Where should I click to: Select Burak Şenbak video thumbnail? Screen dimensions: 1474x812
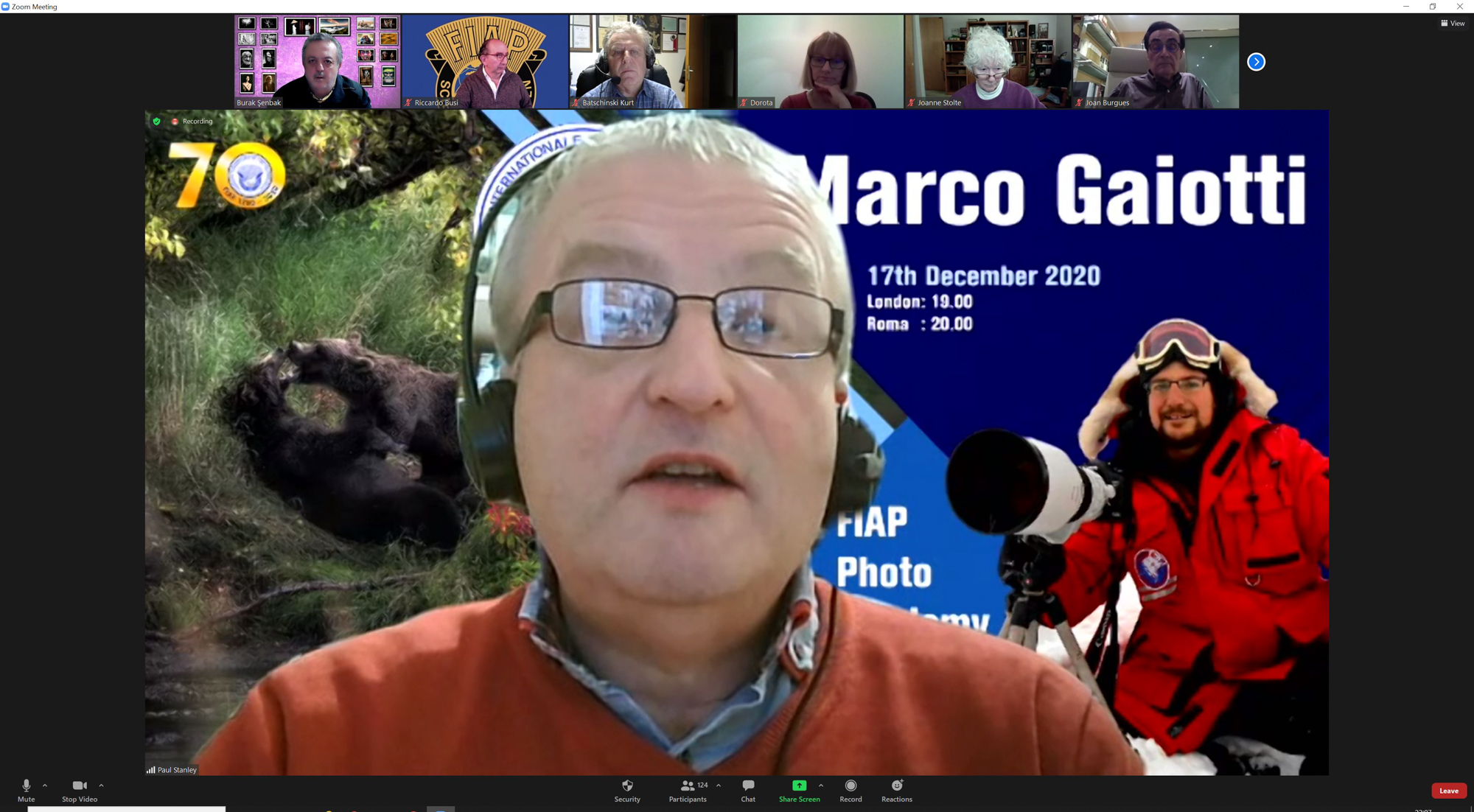coord(317,62)
